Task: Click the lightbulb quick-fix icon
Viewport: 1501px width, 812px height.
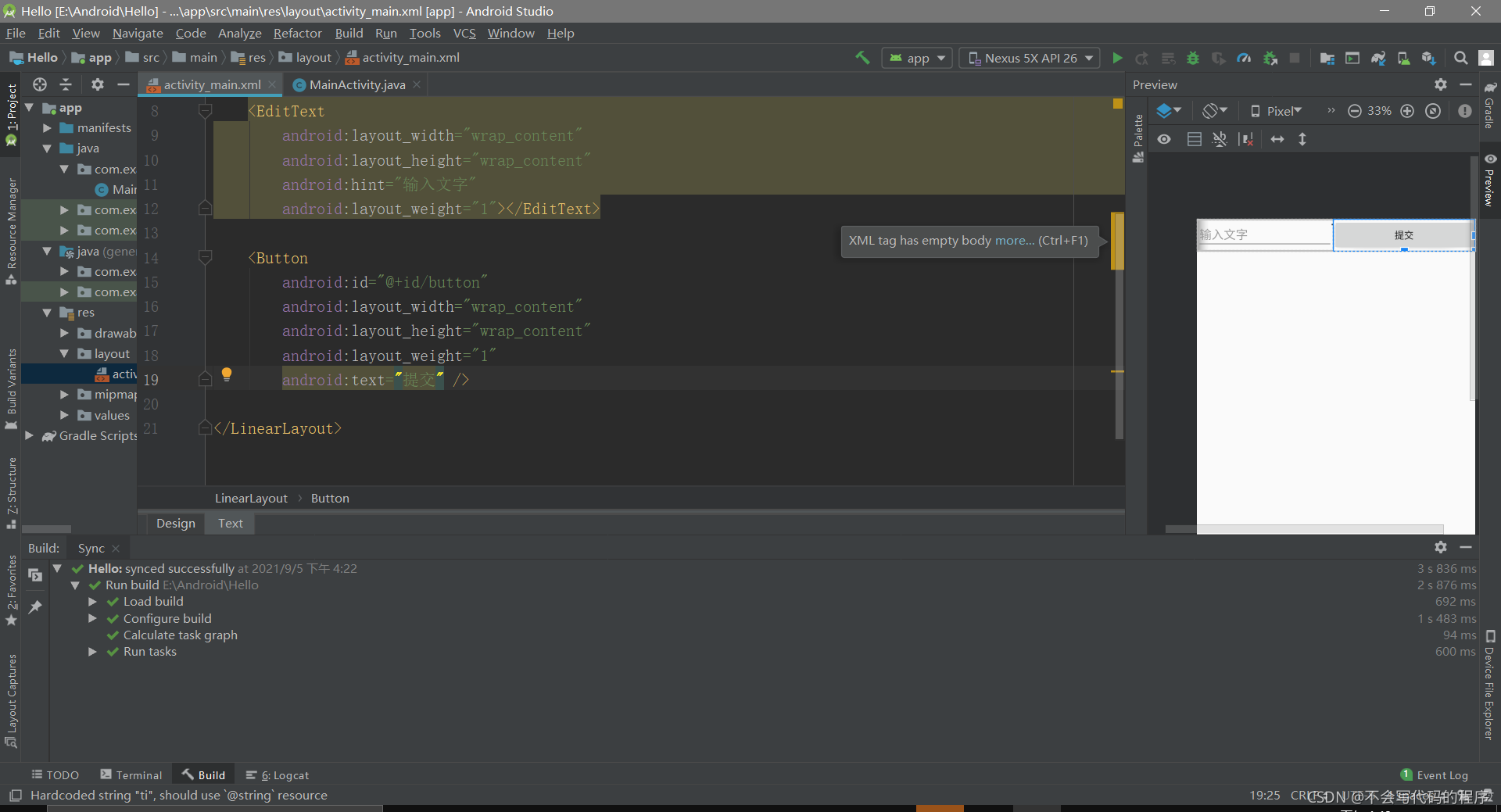Action: tap(227, 374)
